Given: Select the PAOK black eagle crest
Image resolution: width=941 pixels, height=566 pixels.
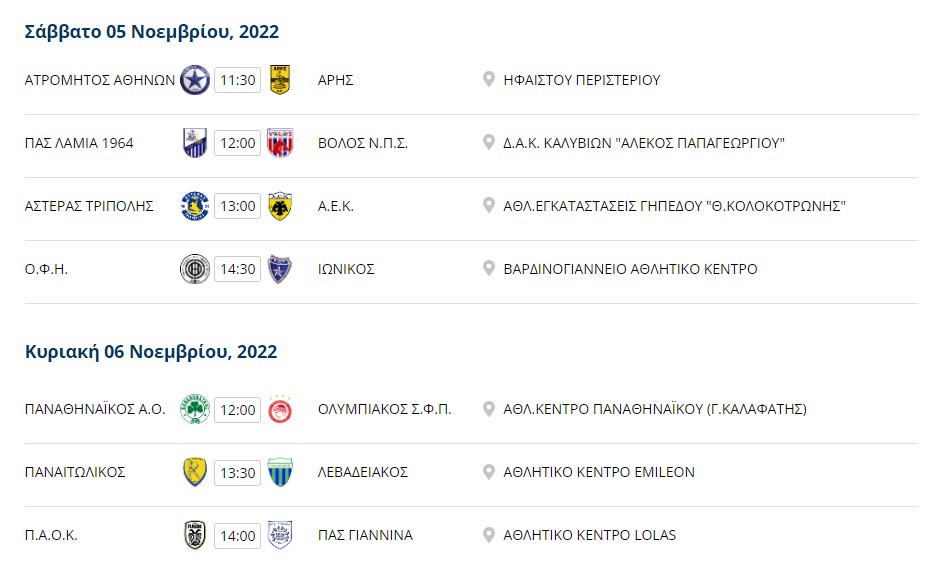Looking at the screenshot, I should [x=195, y=535].
